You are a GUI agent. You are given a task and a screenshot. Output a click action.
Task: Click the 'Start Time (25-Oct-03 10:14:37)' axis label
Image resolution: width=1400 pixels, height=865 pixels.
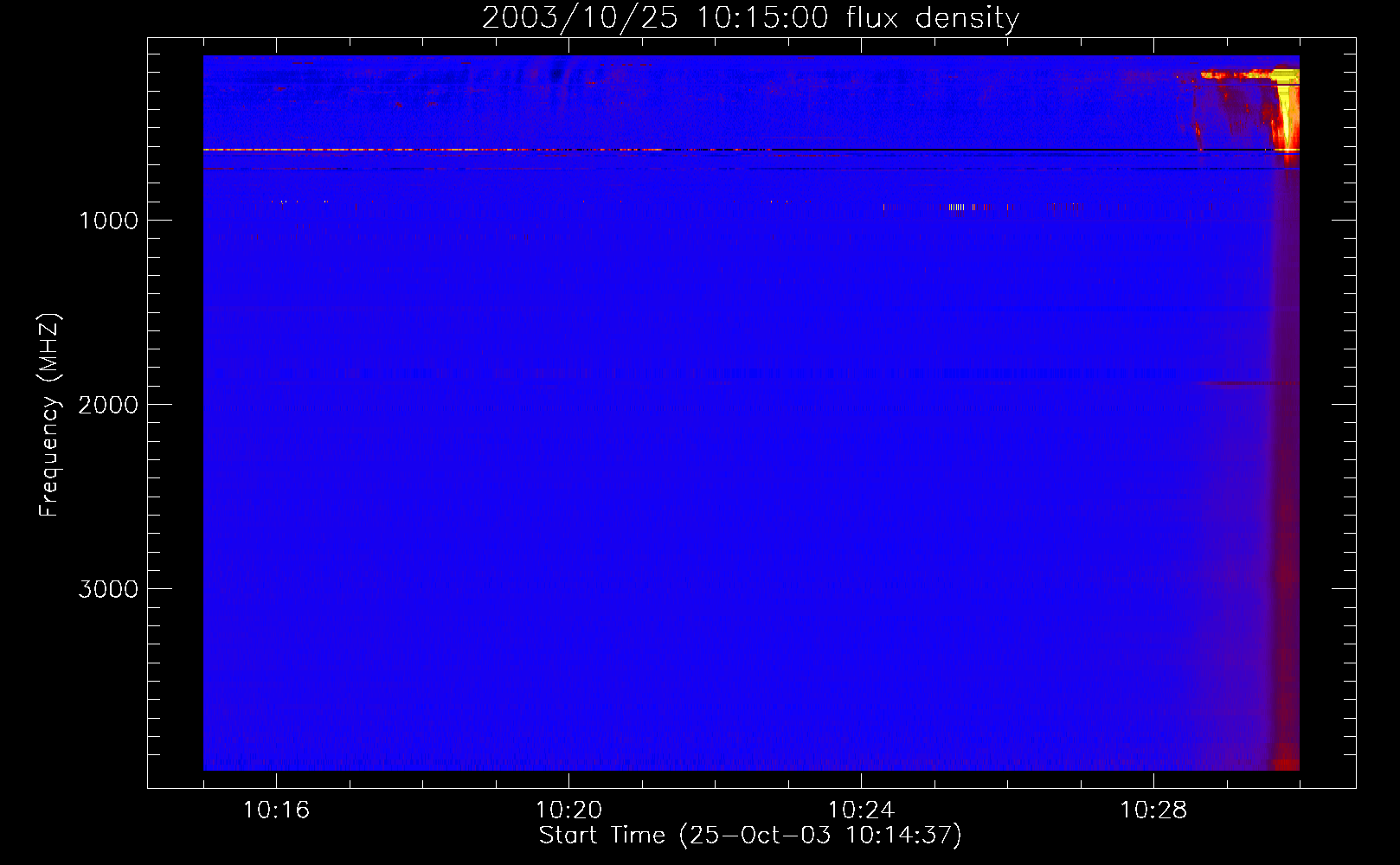point(750,836)
